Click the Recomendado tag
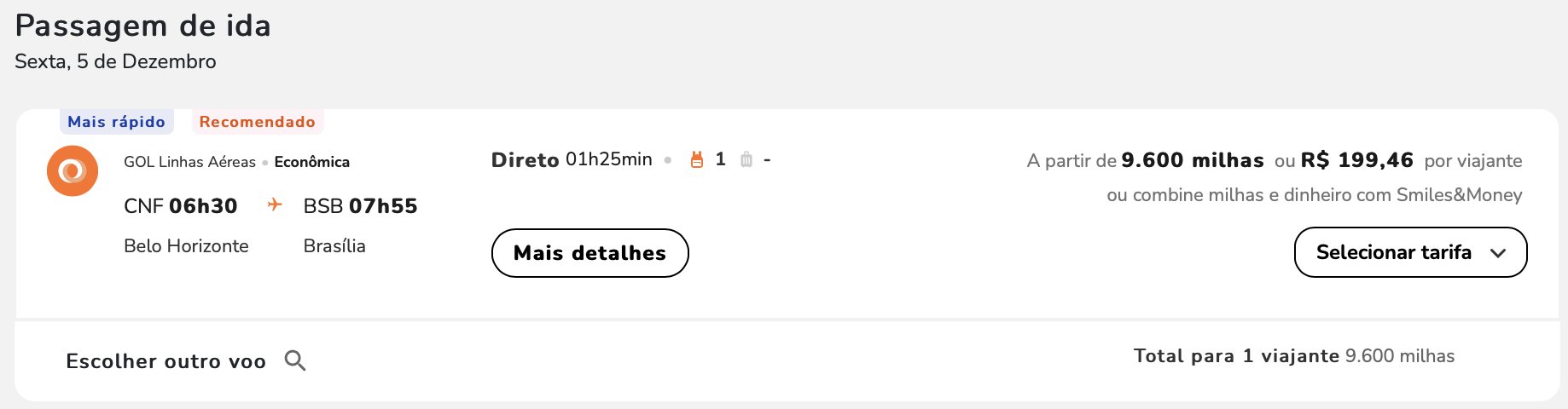 pos(257,122)
